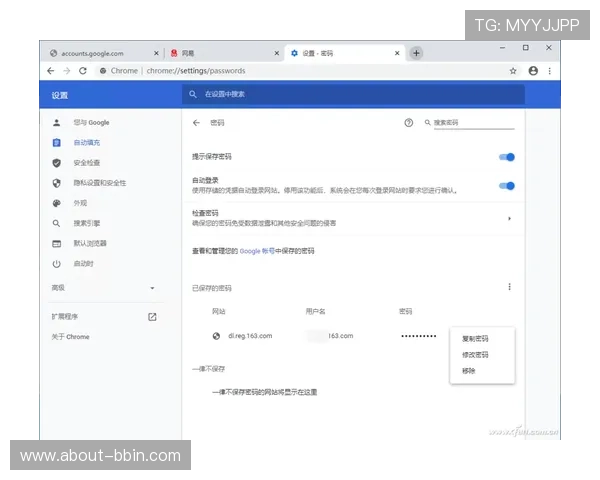The image size is (600, 480).
Task: Open Google 帐号 link
Action: point(257,251)
